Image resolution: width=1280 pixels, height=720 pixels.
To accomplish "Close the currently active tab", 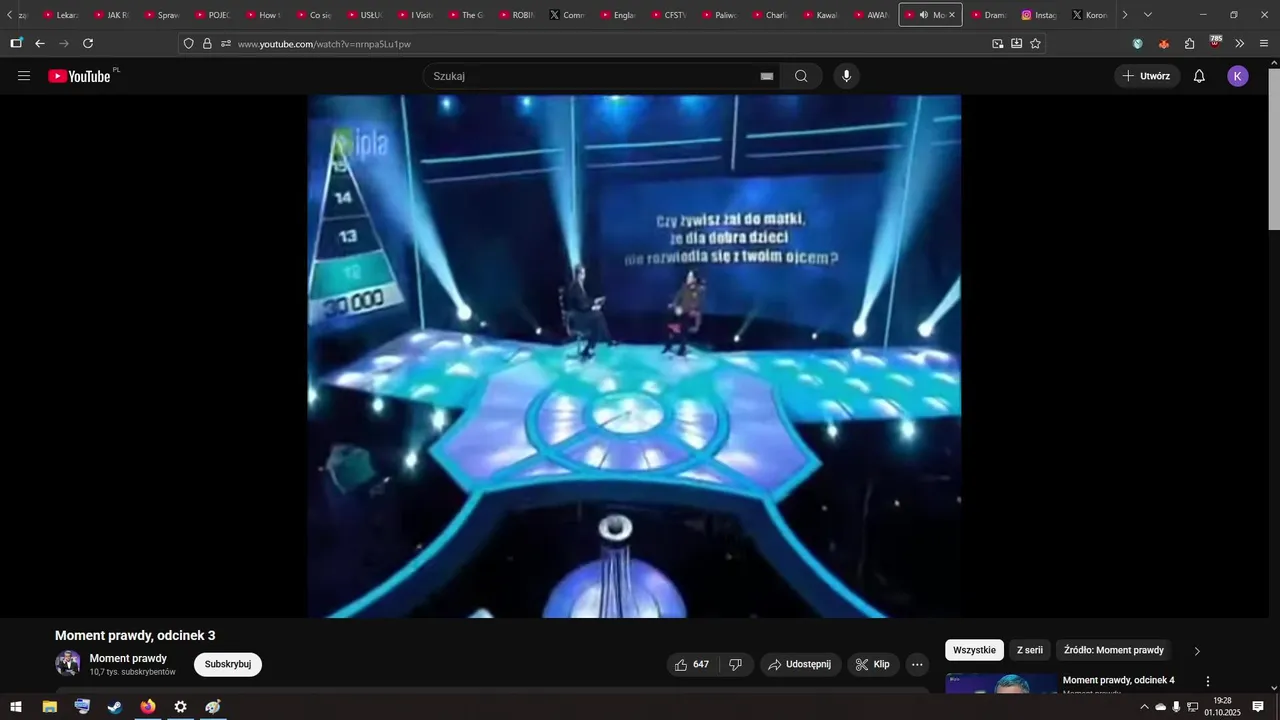I will click(x=952, y=15).
